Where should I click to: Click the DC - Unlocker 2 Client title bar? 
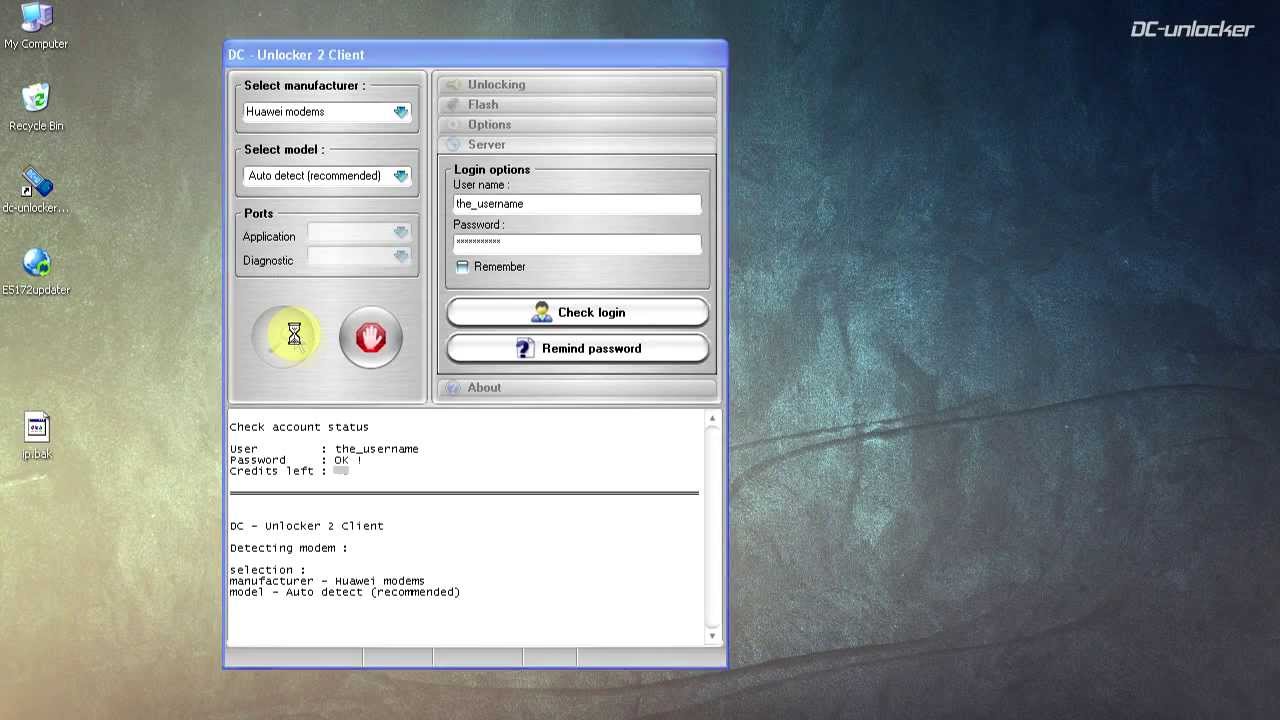coord(475,55)
